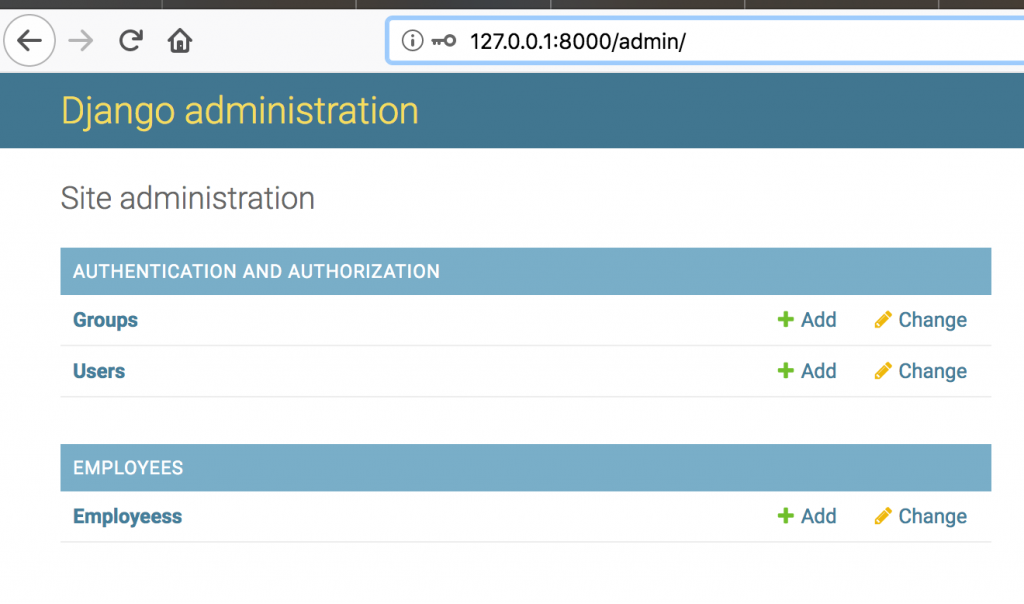Open the Groups model list

click(105, 320)
